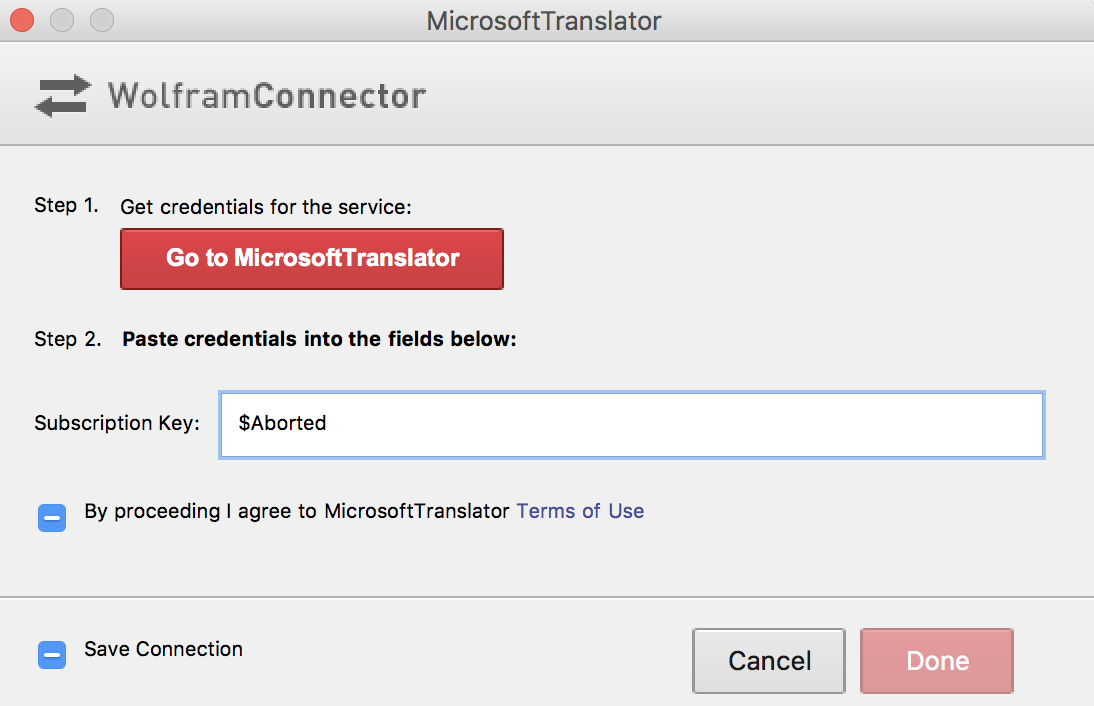The image size is (1094, 706).
Task: Click the gray zoom window button
Action: coord(102,20)
